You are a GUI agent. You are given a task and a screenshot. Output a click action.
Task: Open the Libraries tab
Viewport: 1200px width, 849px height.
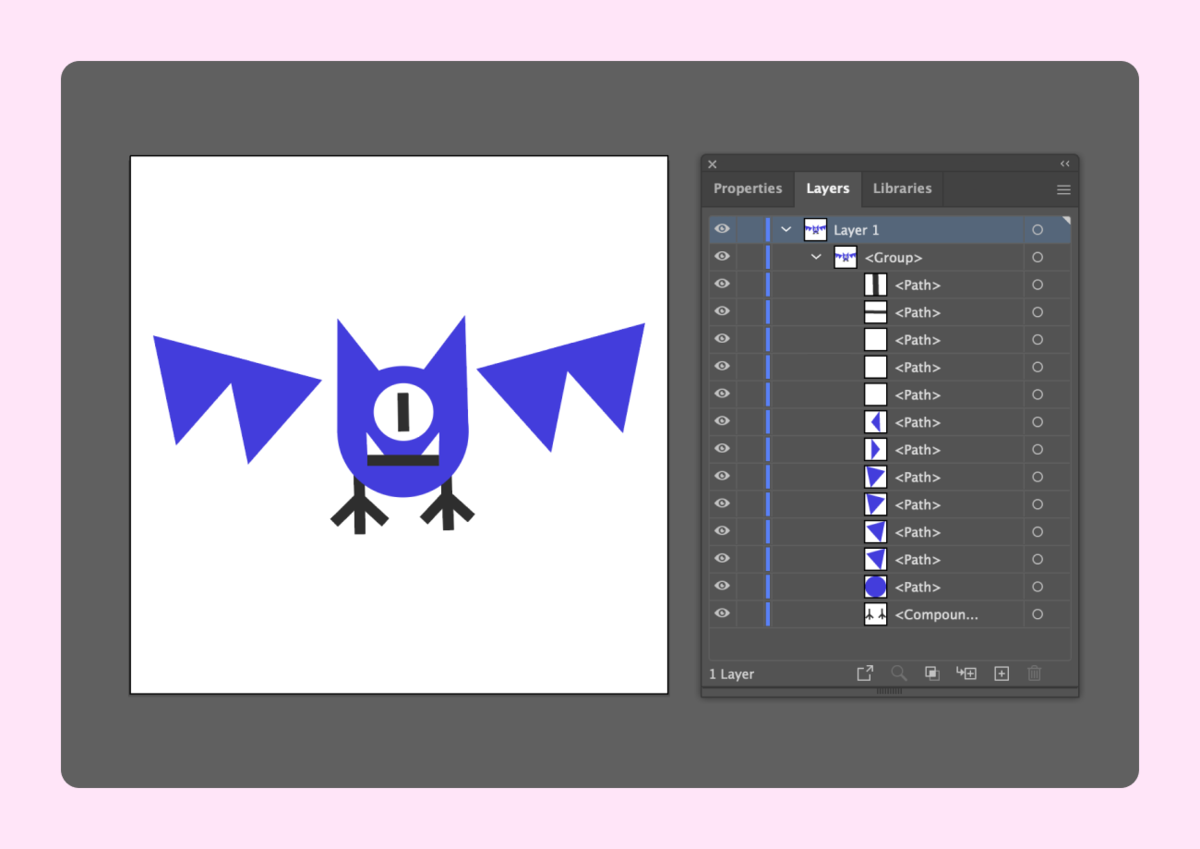(x=902, y=189)
